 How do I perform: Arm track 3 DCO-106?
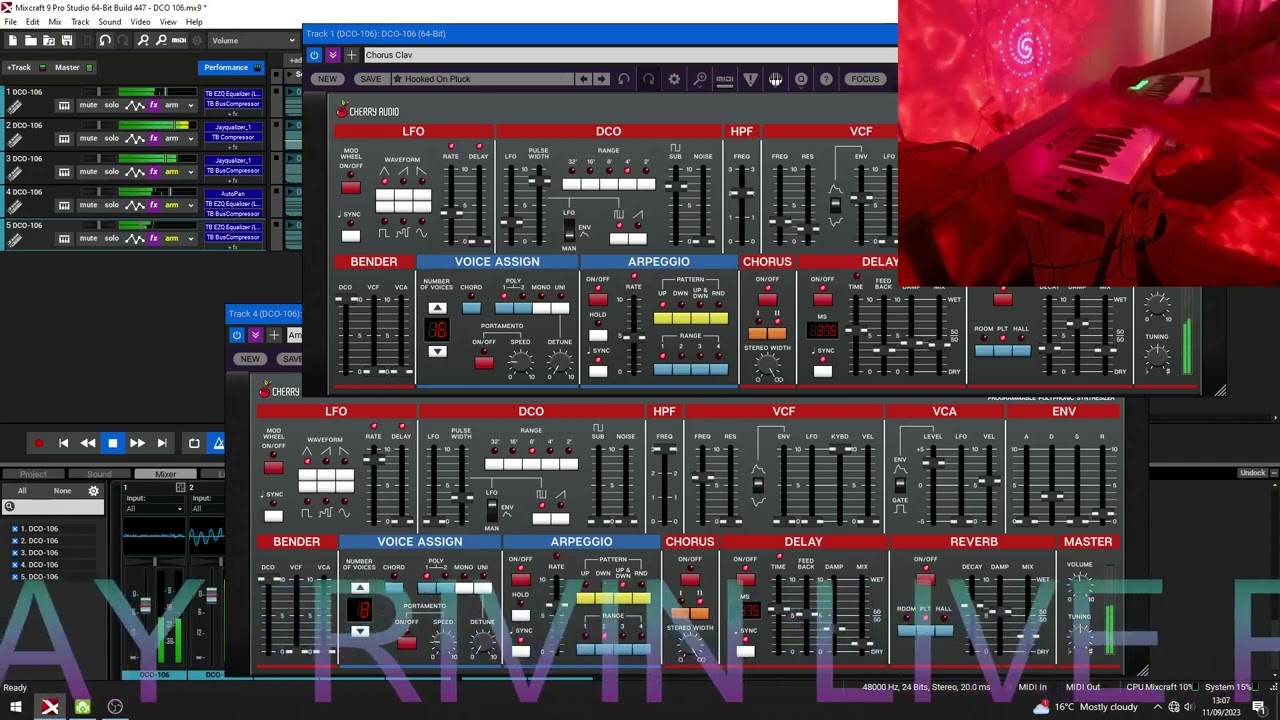pyautogui.click(x=172, y=172)
